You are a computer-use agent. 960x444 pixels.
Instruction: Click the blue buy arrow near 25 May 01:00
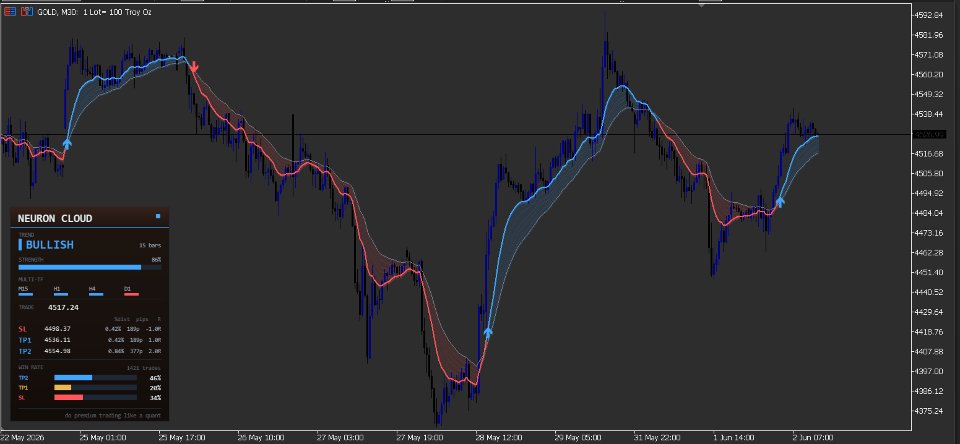[67, 143]
